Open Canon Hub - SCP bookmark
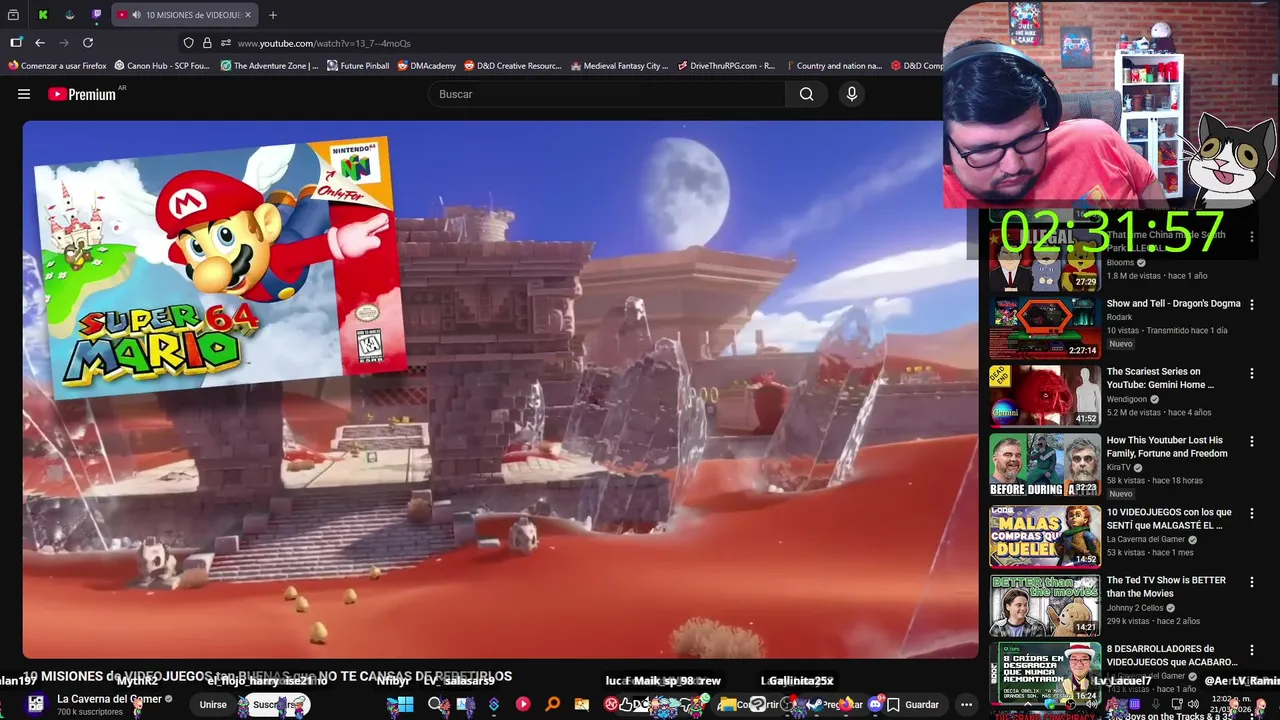Viewport: 1280px width, 720px height. coord(162,66)
